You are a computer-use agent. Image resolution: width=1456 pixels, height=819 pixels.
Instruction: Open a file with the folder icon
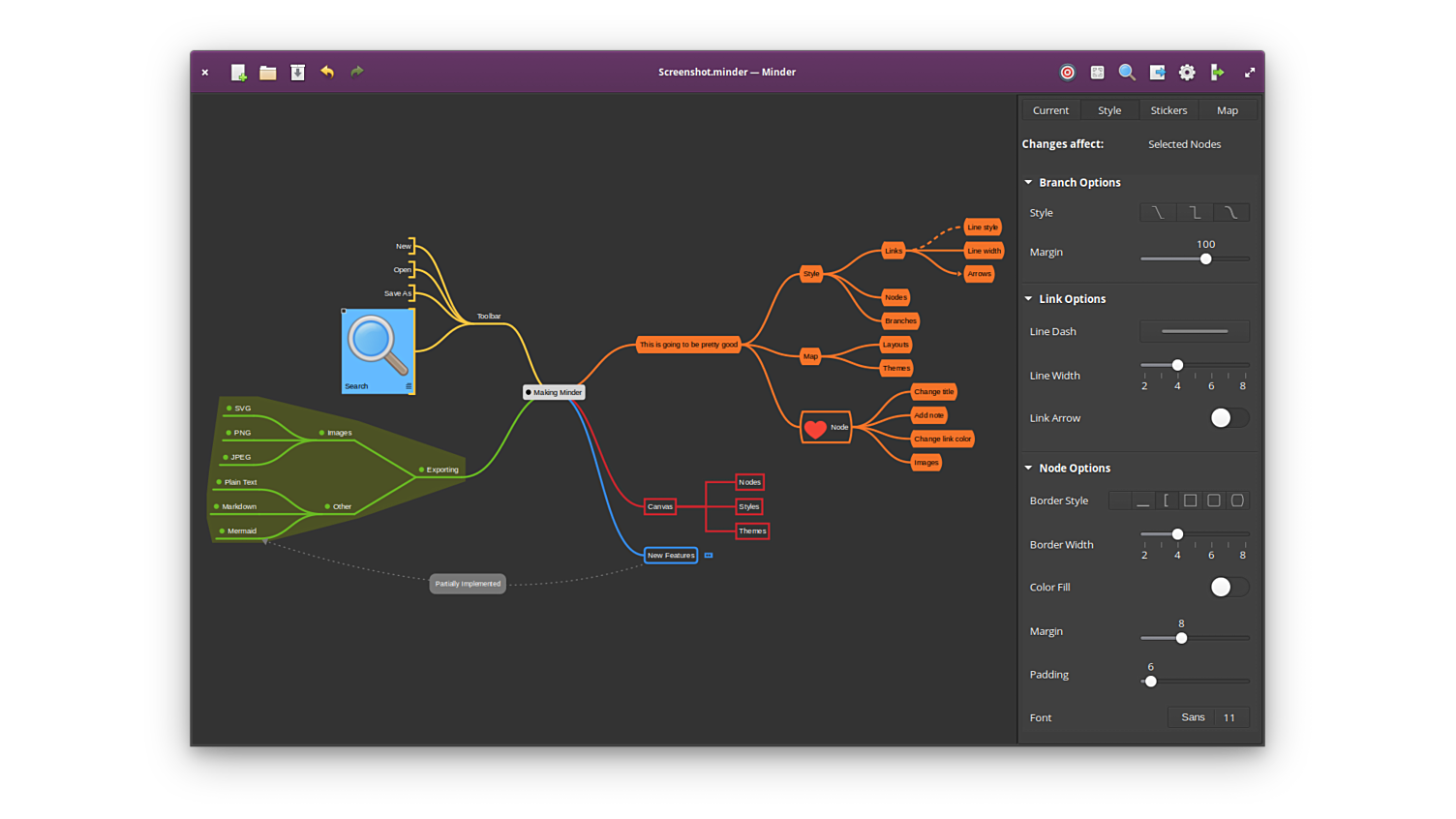tap(268, 73)
